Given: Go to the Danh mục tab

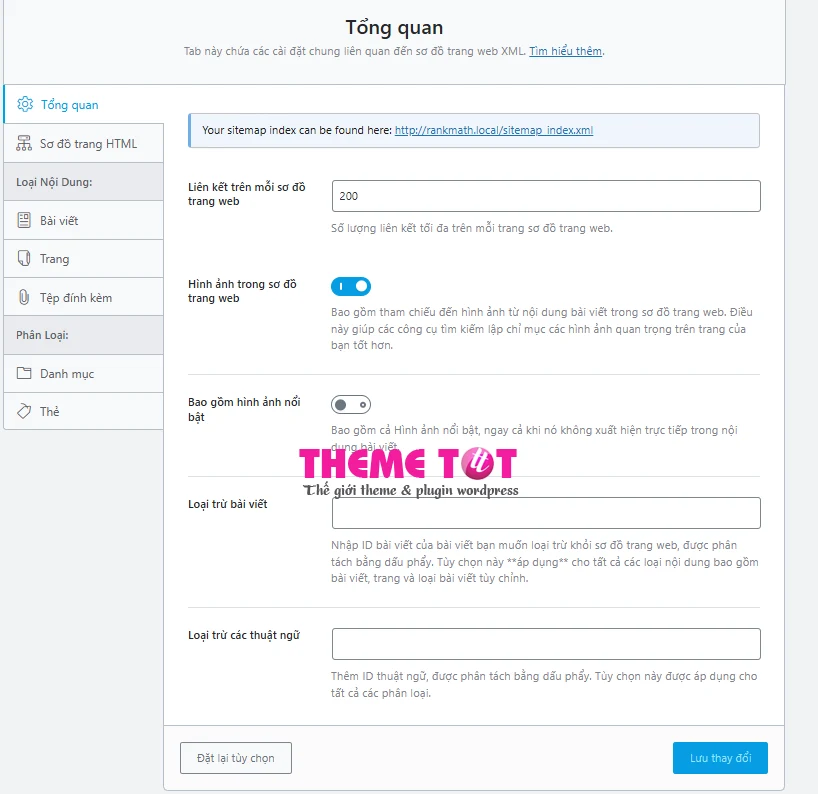Looking at the screenshot, I should click(83, 374).
